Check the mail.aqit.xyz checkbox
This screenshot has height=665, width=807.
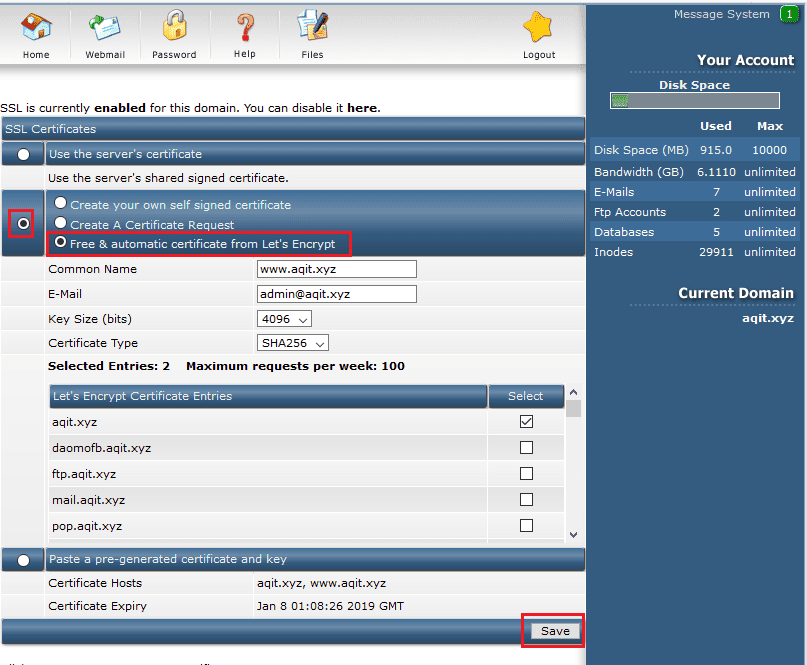(526, 499)
